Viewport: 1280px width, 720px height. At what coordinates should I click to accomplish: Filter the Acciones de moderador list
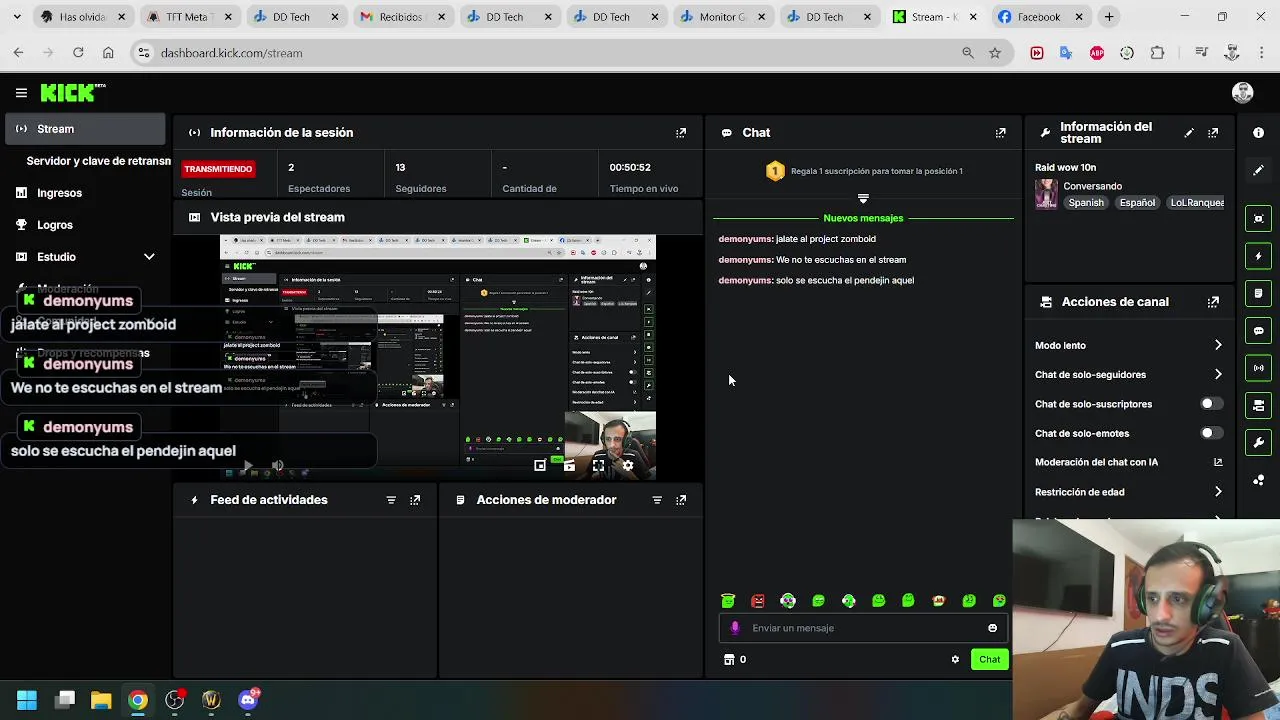(x=657, y=500)
